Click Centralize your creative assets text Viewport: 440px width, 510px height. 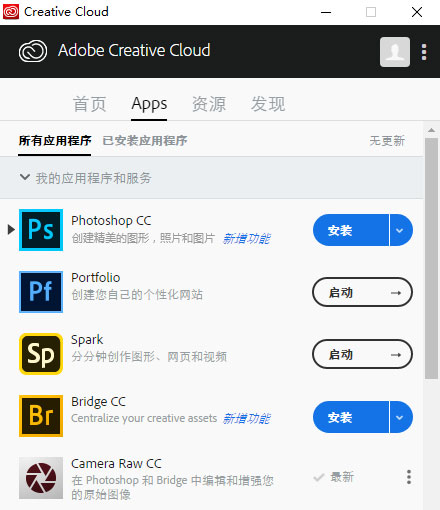pyautogui.click(x=144, y=418)
